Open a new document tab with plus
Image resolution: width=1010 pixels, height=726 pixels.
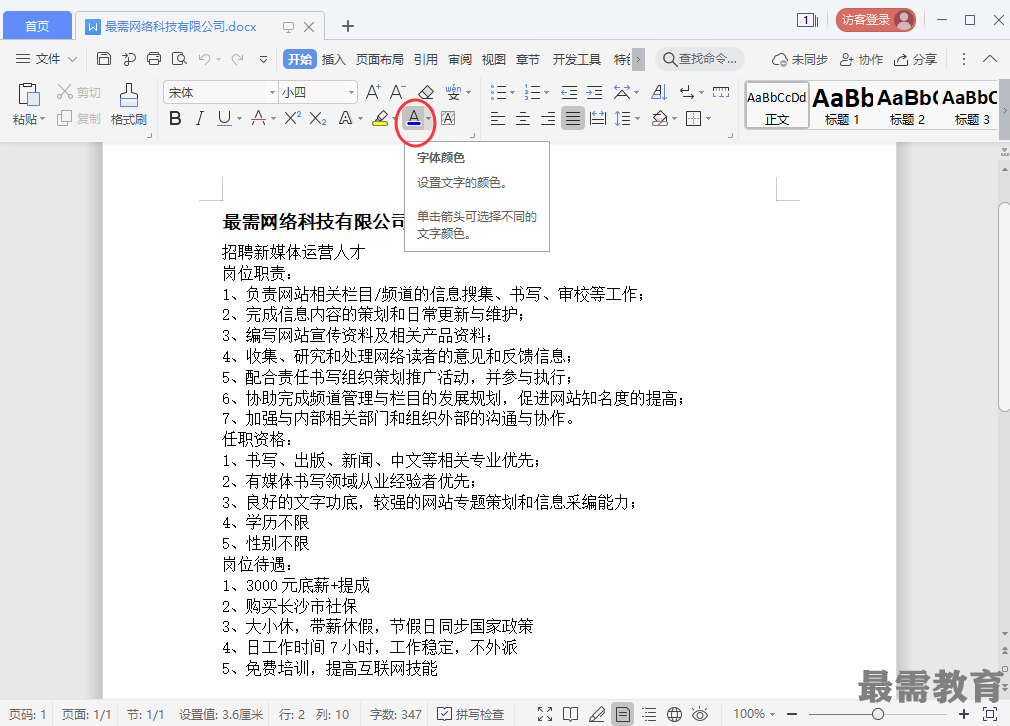coord(348,26)
